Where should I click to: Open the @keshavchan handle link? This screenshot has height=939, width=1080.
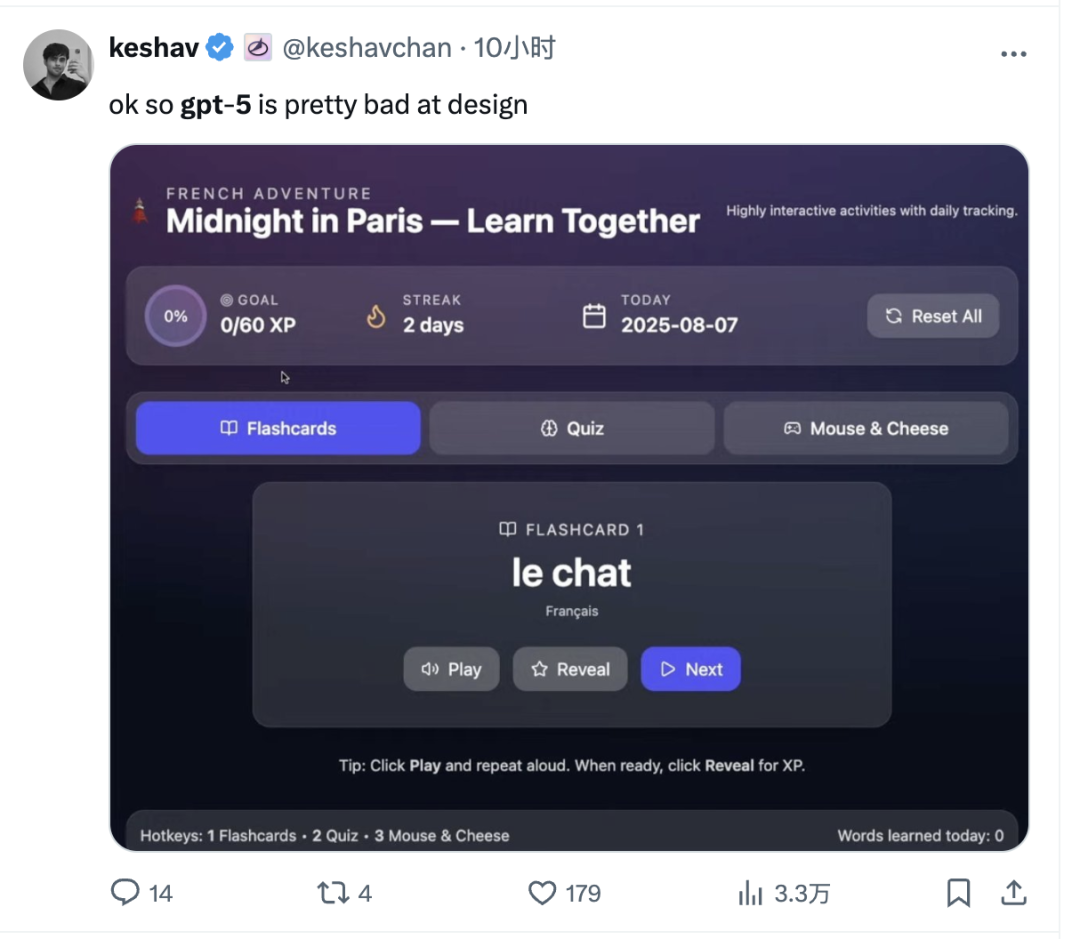pos(367,48)
